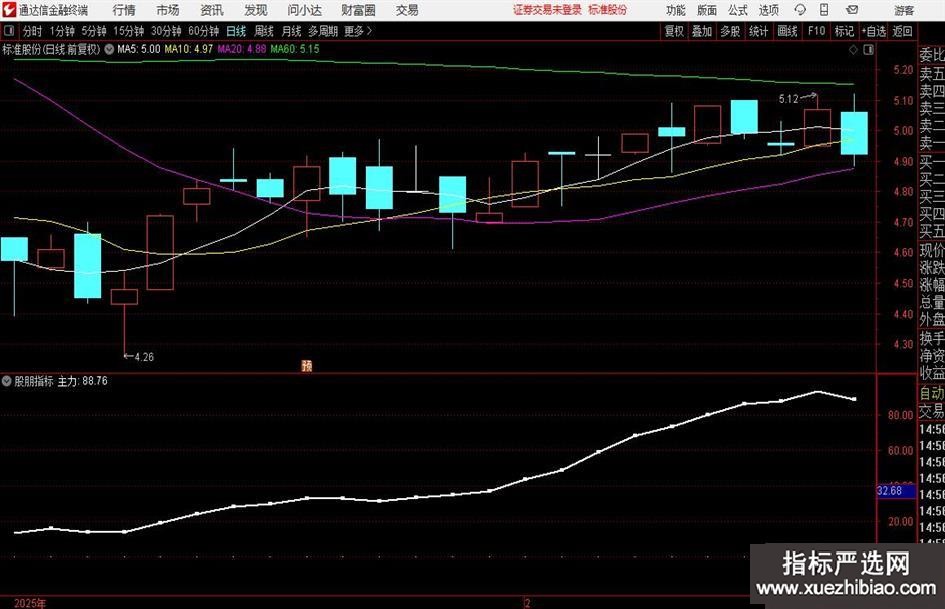Screen dimensions: 945x609
Task: Open the 功能 menu
Action: 676,10
